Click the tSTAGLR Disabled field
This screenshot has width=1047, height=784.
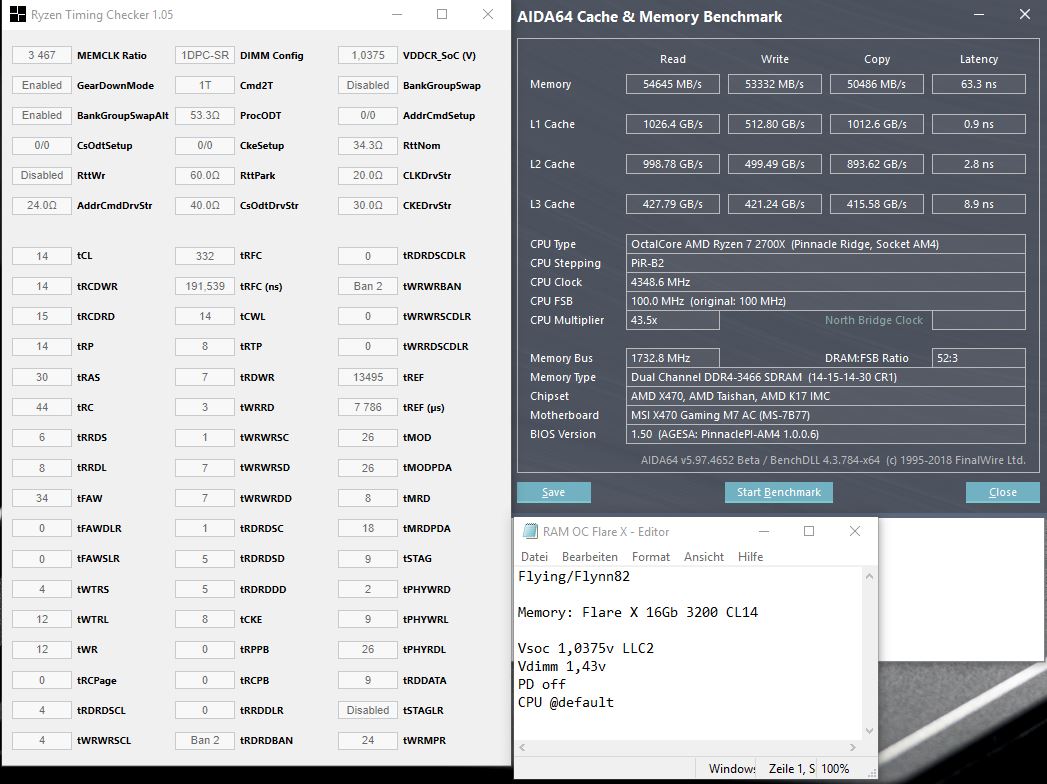click(x=367, y=711)
